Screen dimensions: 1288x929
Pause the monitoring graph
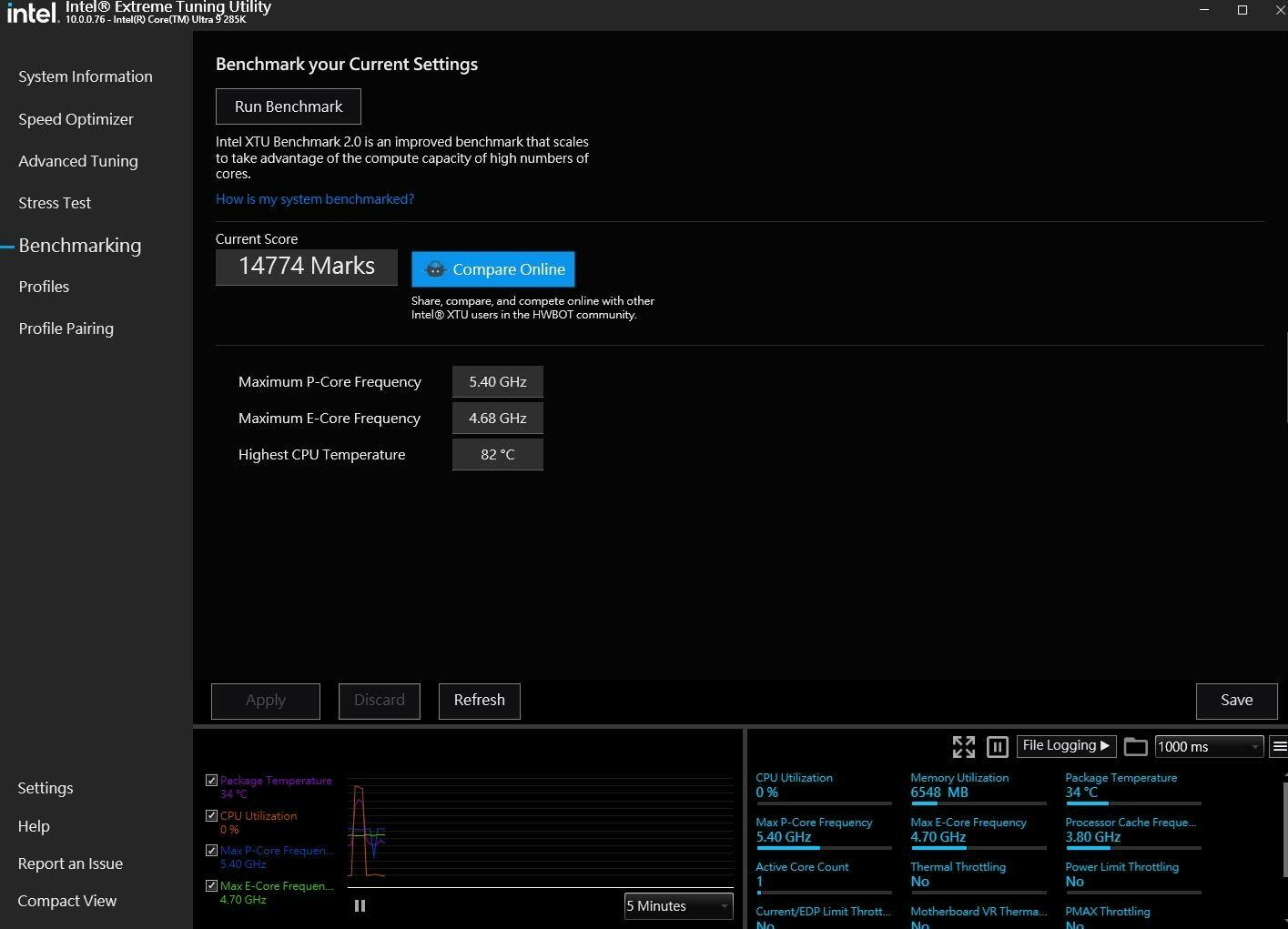pyautogui.click(x=360, y=905)
